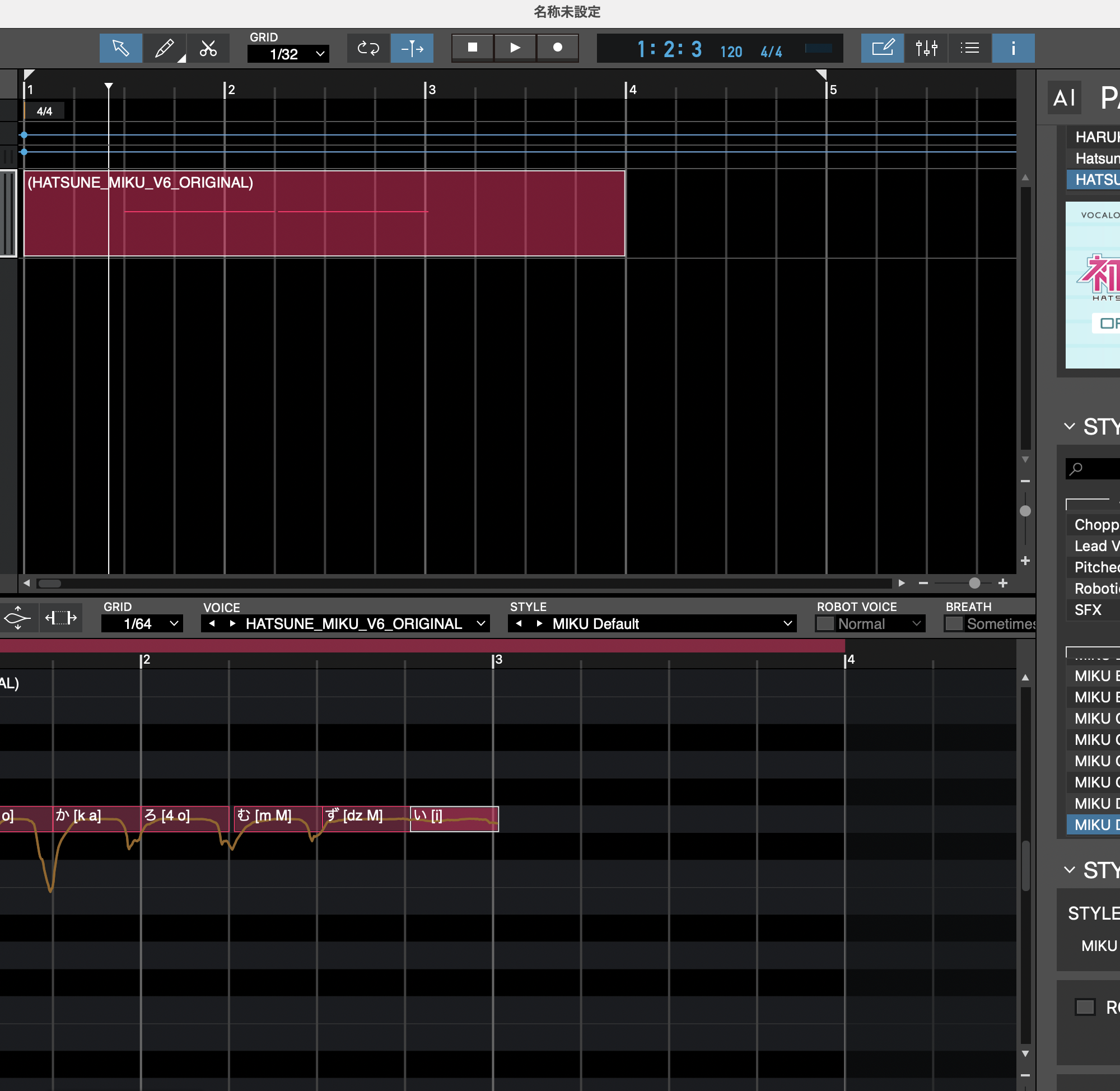The height and width of the screenshot is (1091, 1120).
Task: Toggle loop playback mode
Action: (368, 48)
